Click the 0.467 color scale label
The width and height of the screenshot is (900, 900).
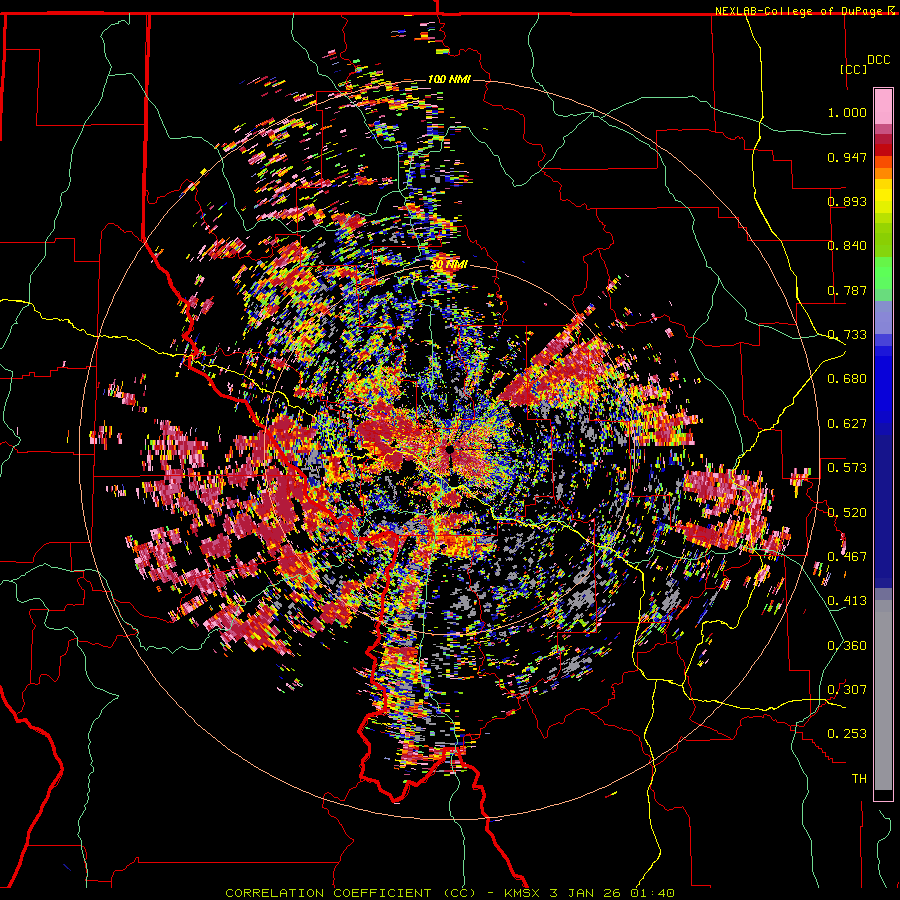tap(847, 557)
